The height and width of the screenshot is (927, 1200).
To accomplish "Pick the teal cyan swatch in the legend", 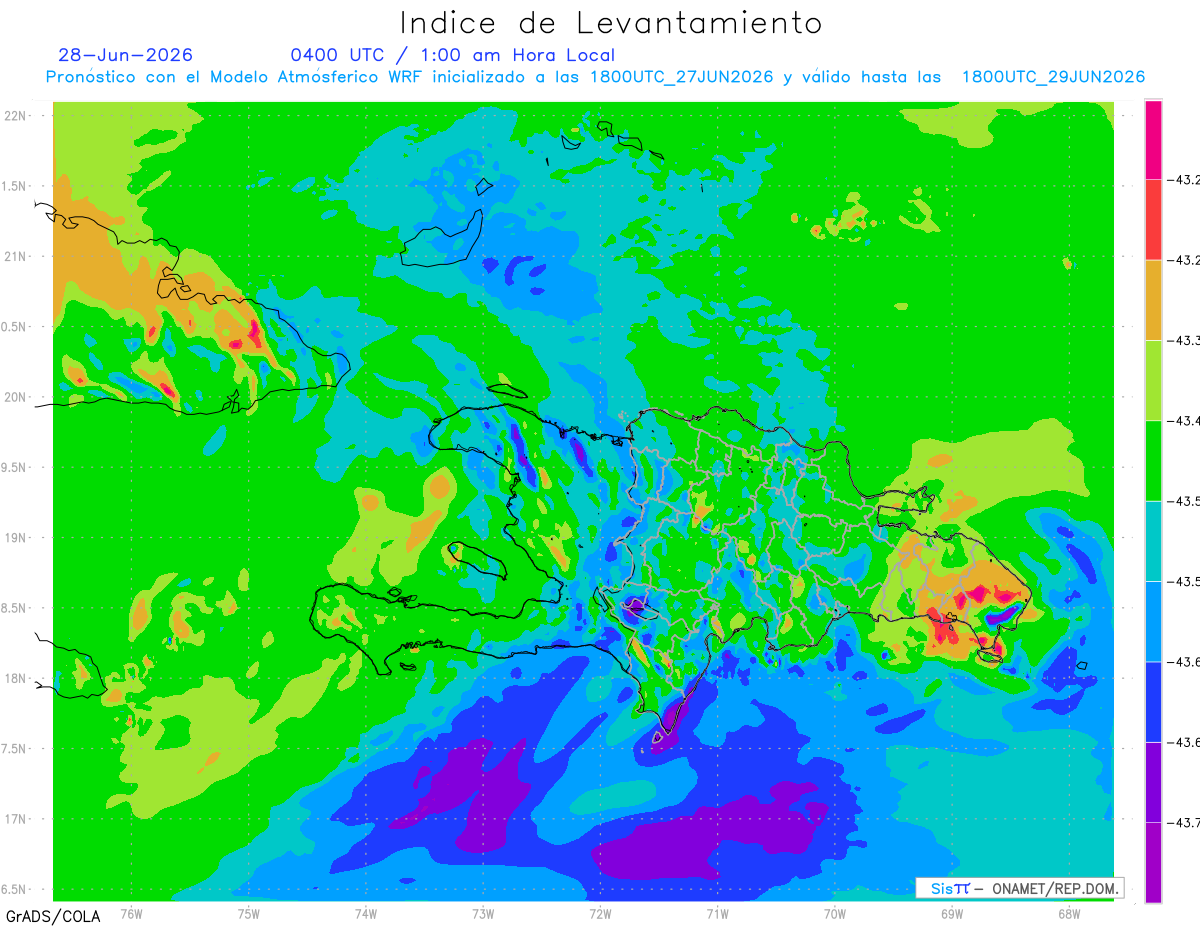I will pyautogui.click(x=1153, y=540).
